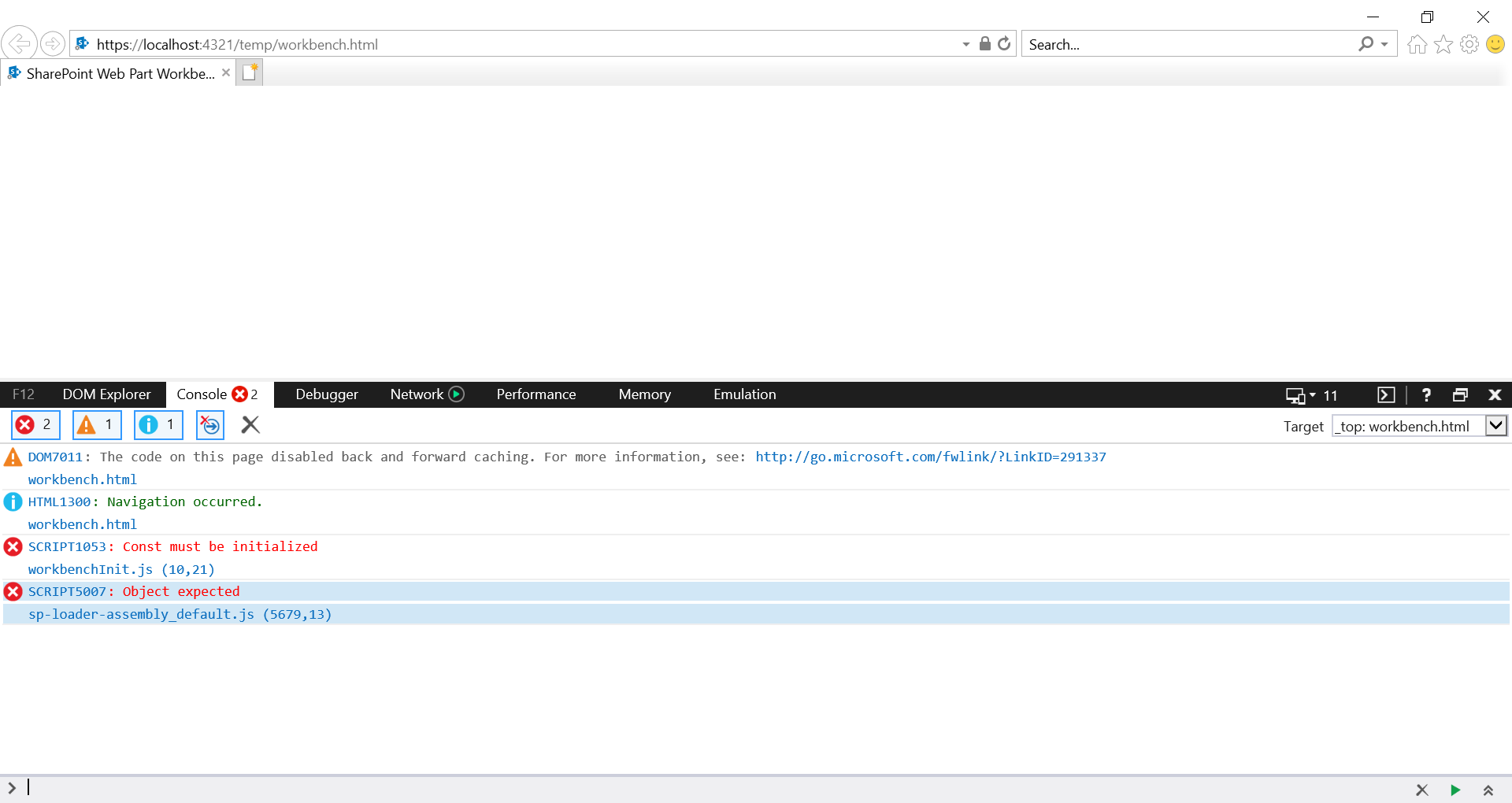Open the device emulation mode selector
Screen dimensions: 1512x803
pos(1299,395)
